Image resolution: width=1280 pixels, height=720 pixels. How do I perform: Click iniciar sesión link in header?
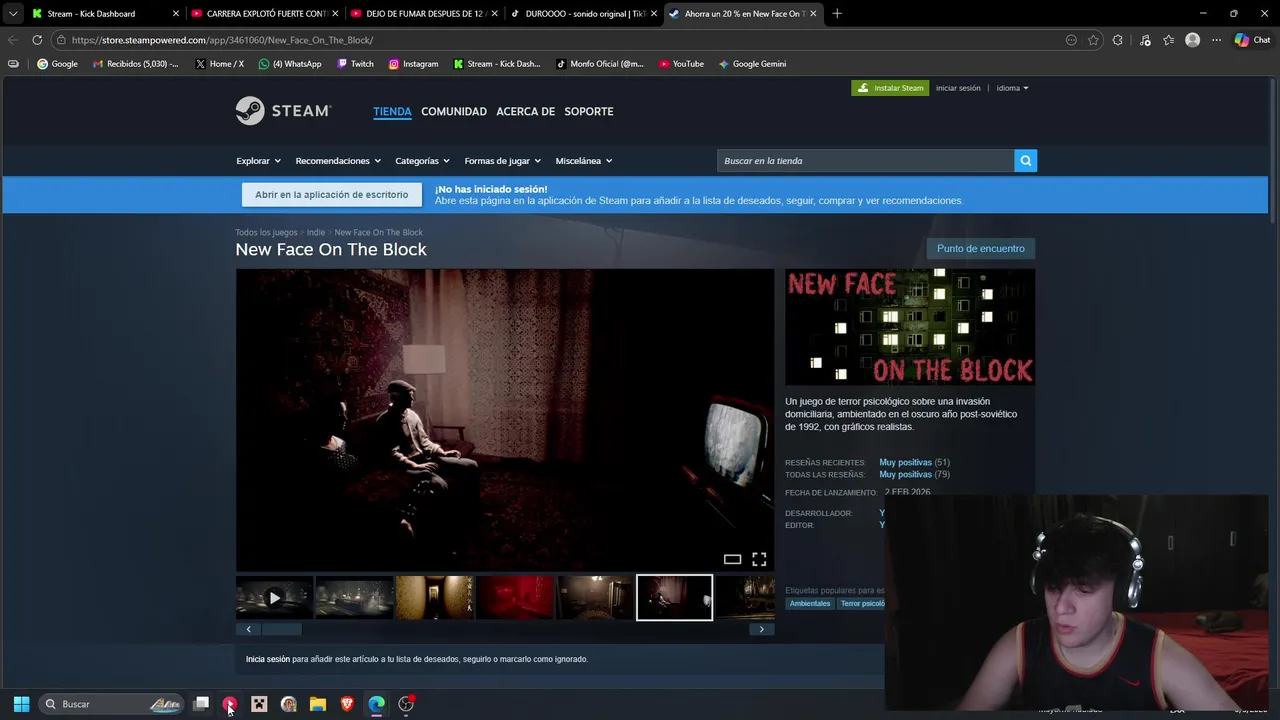pyautogui.click(x=958, y=88)
